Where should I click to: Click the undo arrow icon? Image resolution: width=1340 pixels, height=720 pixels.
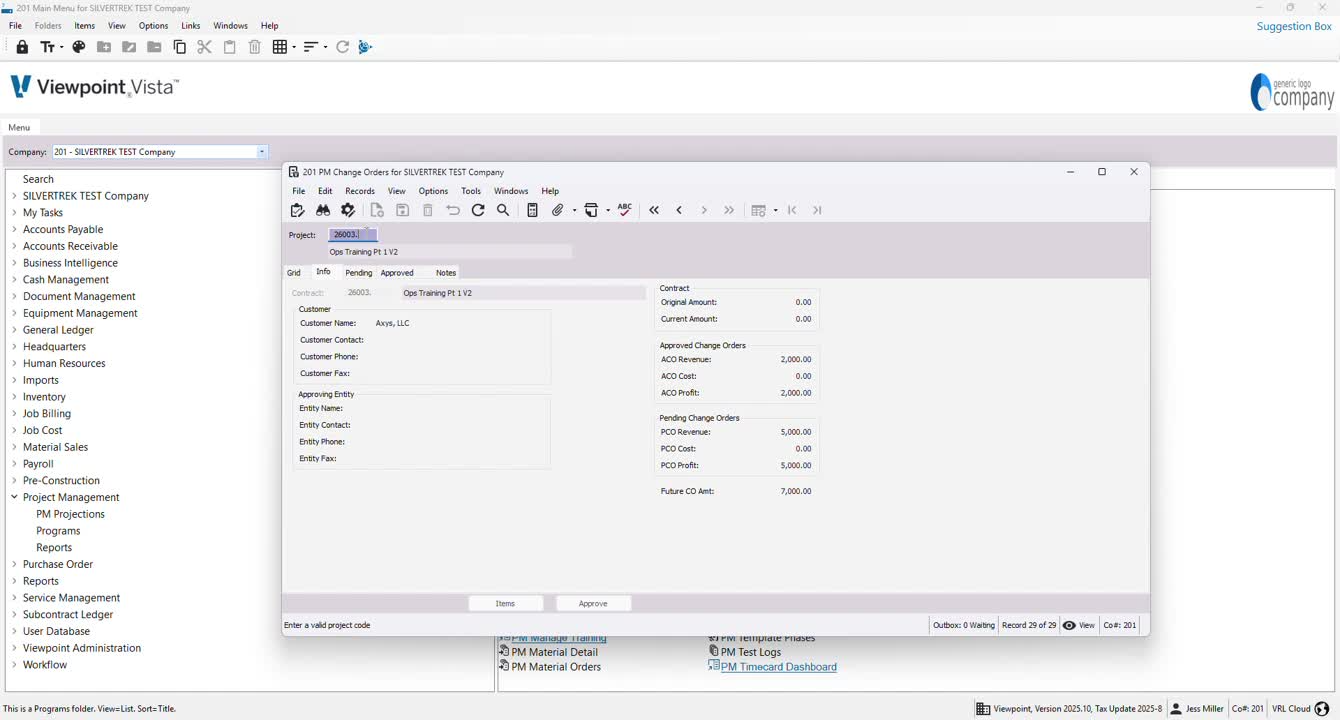pyautogui.click(x=453, y=210)
